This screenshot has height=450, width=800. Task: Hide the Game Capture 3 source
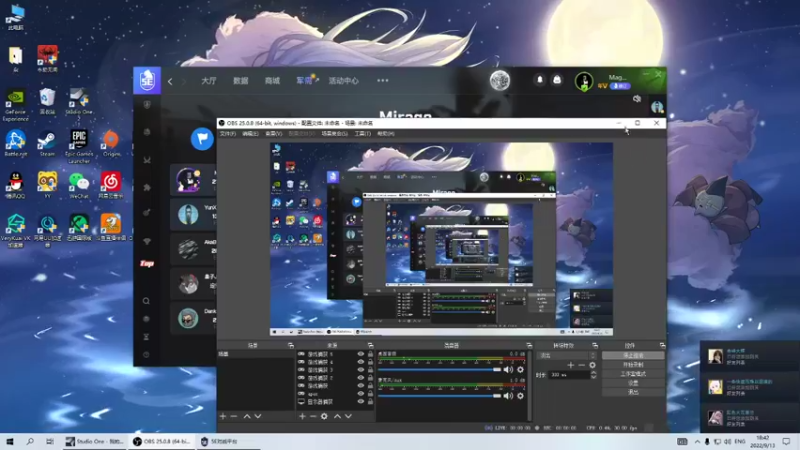pos(361,370)
